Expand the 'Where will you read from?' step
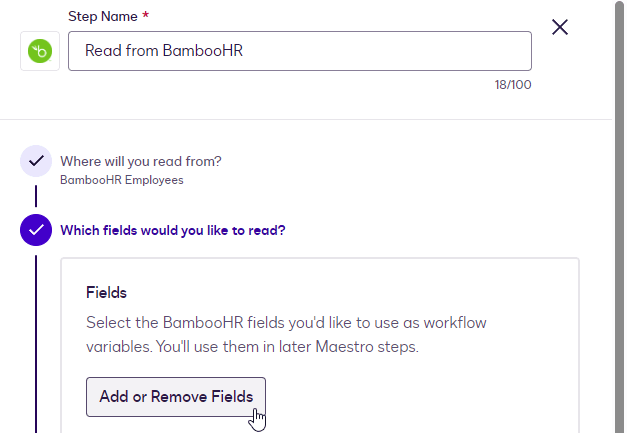 141,161
